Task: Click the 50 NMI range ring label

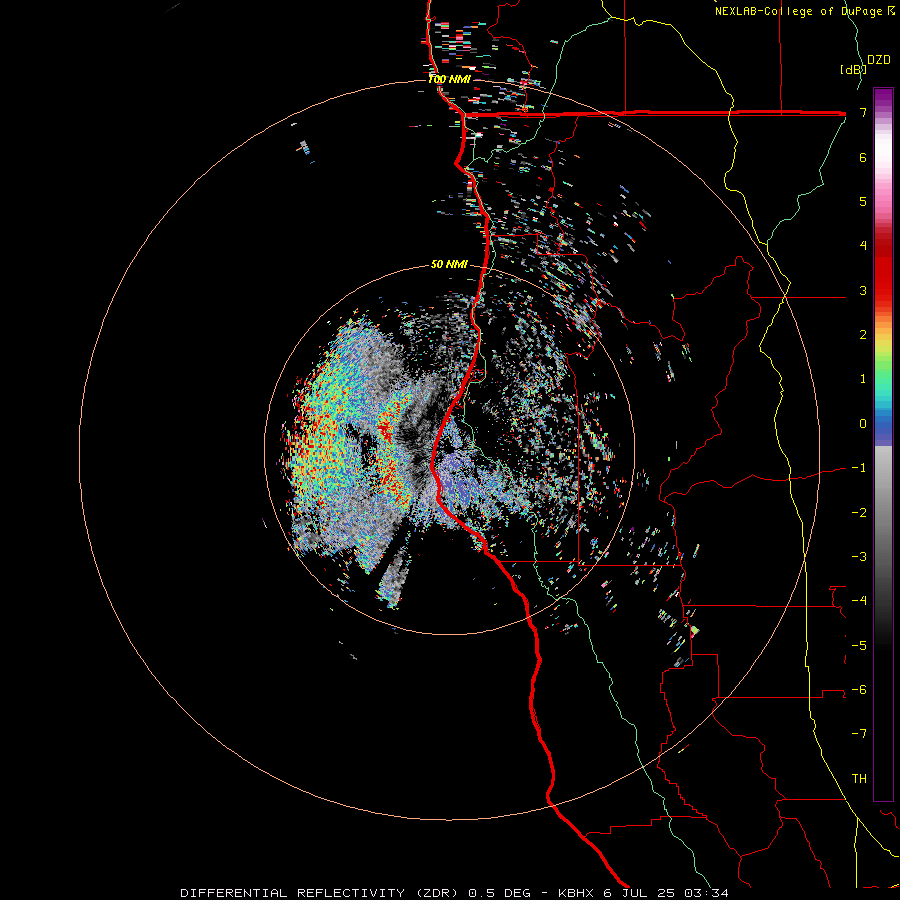Action: coord(449,264)
